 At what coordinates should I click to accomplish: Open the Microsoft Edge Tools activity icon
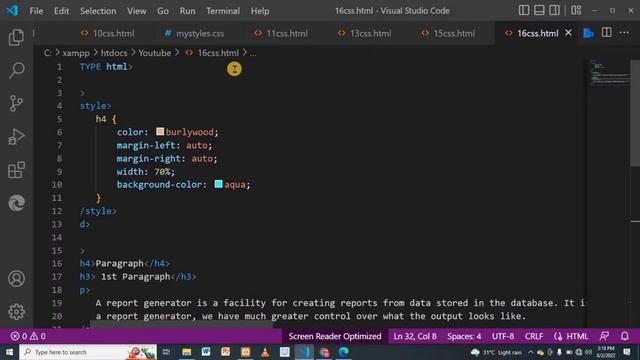click(x=16, y=203)
